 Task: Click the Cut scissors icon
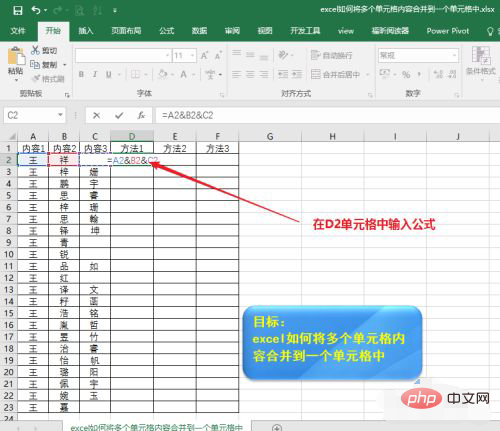(x=35, y=50)
